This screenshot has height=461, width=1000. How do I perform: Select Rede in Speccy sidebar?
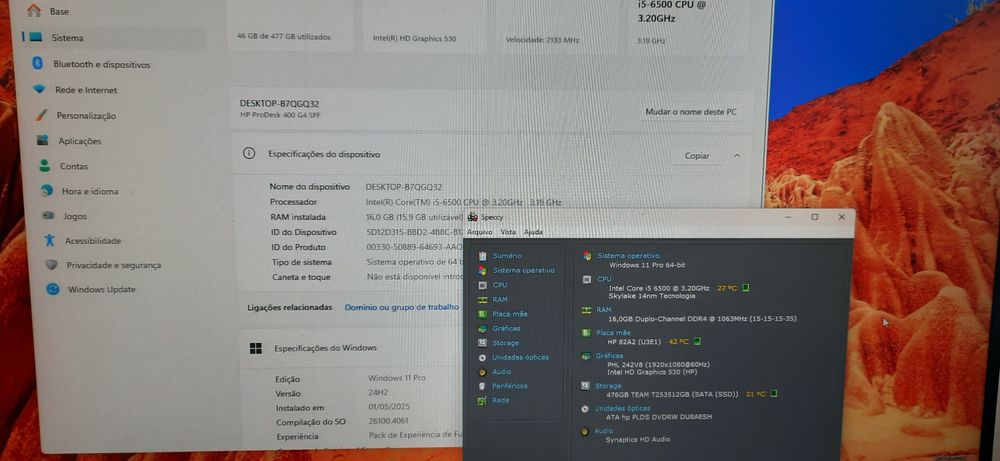click(501, 400)
